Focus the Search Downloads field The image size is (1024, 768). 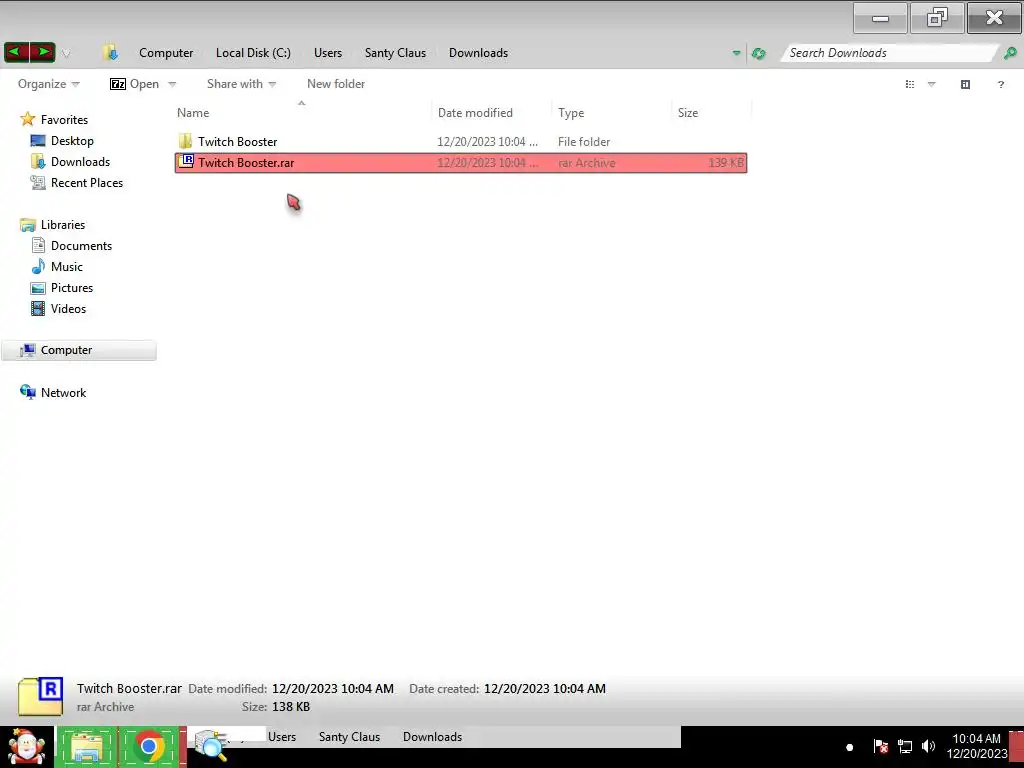(888, 53)
